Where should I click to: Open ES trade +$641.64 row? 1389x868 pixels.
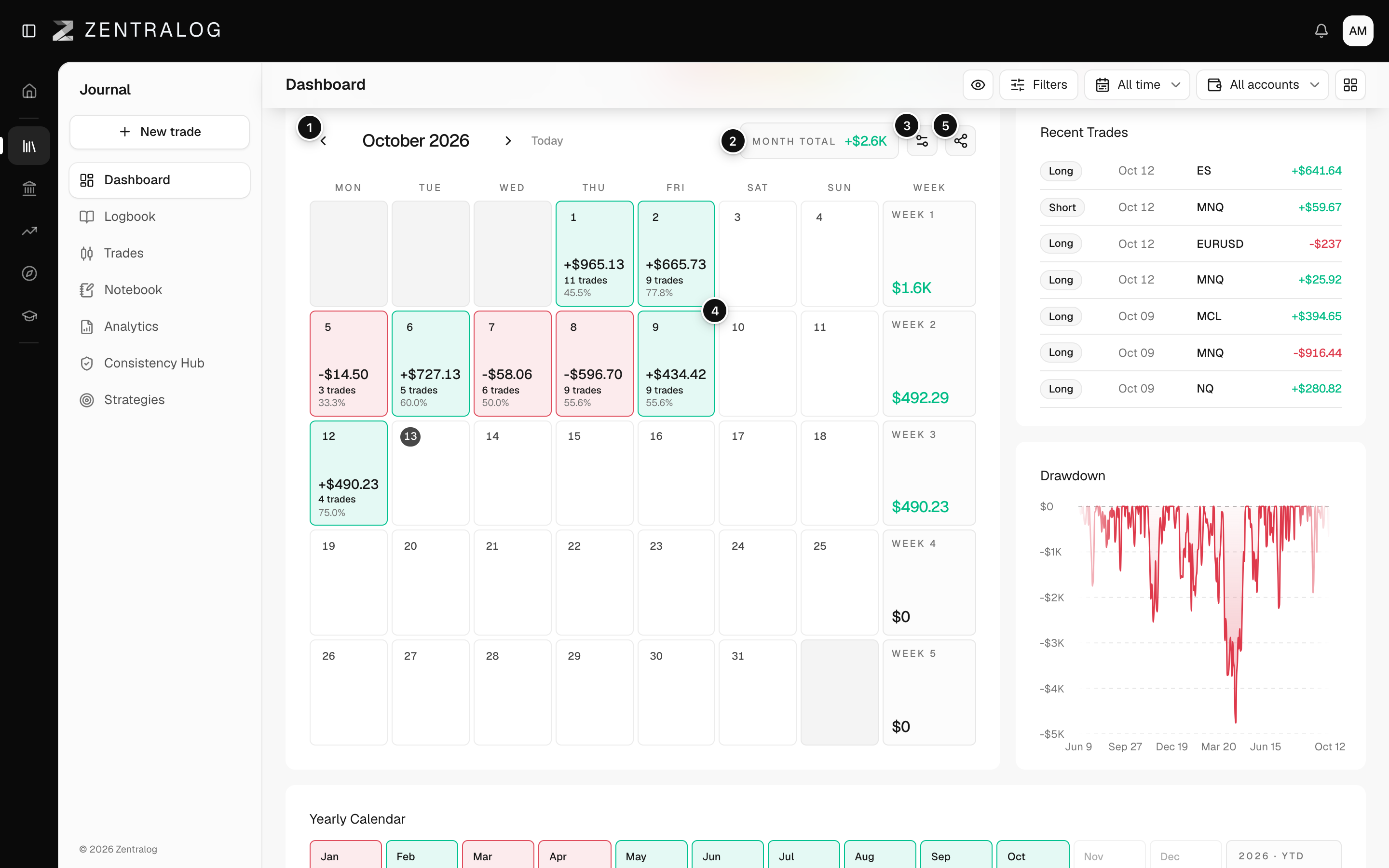(x=1190, y=171)
